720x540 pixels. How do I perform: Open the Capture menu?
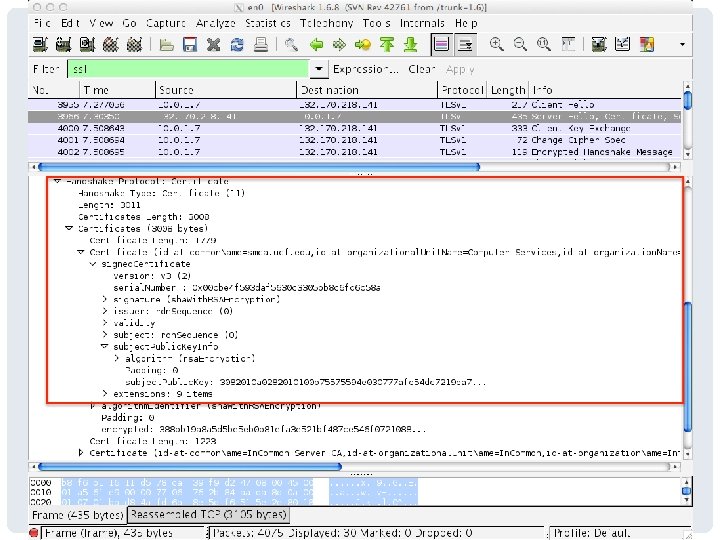(166, 23)
